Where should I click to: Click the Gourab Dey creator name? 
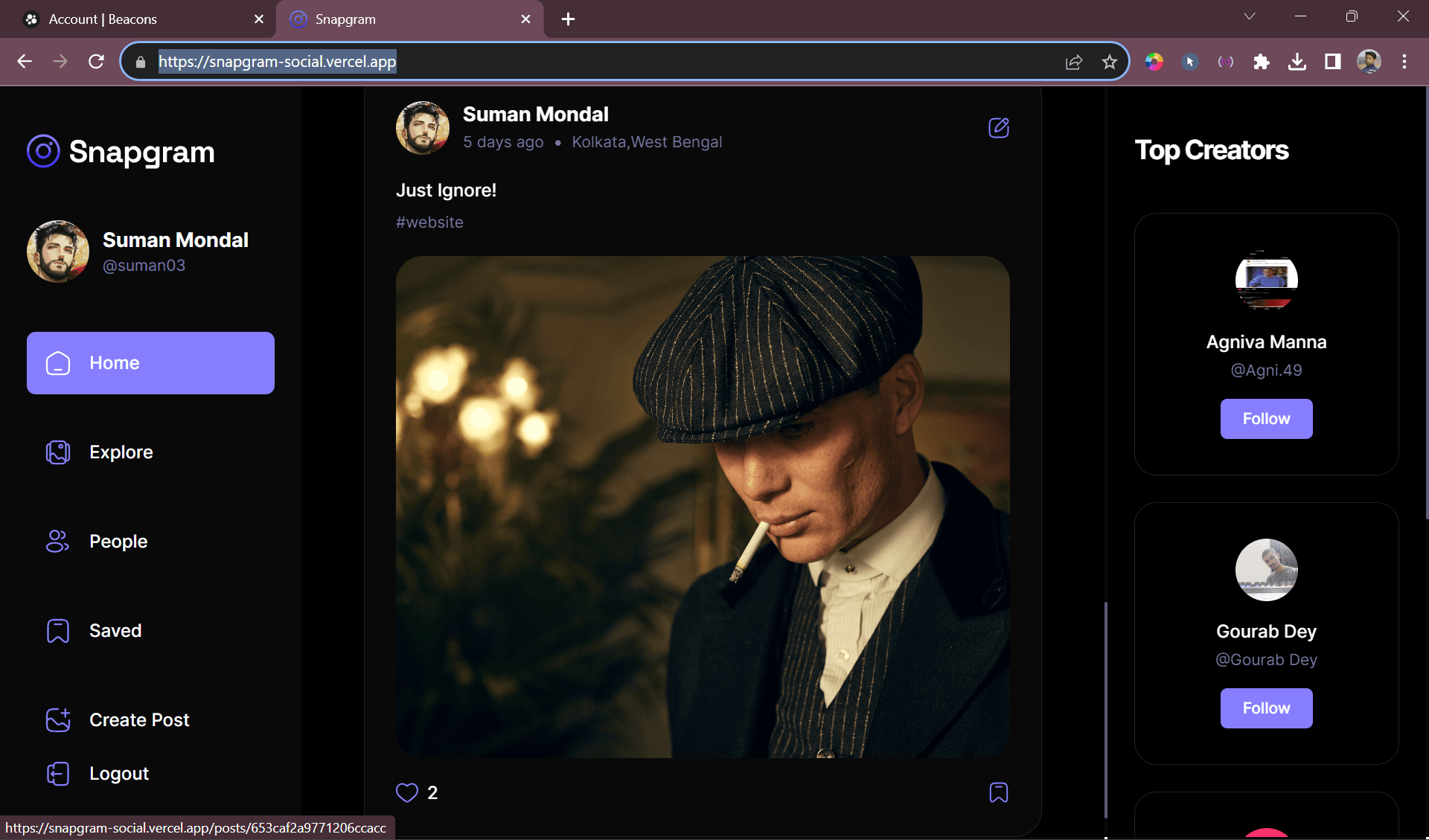(x=1266, y=632)
